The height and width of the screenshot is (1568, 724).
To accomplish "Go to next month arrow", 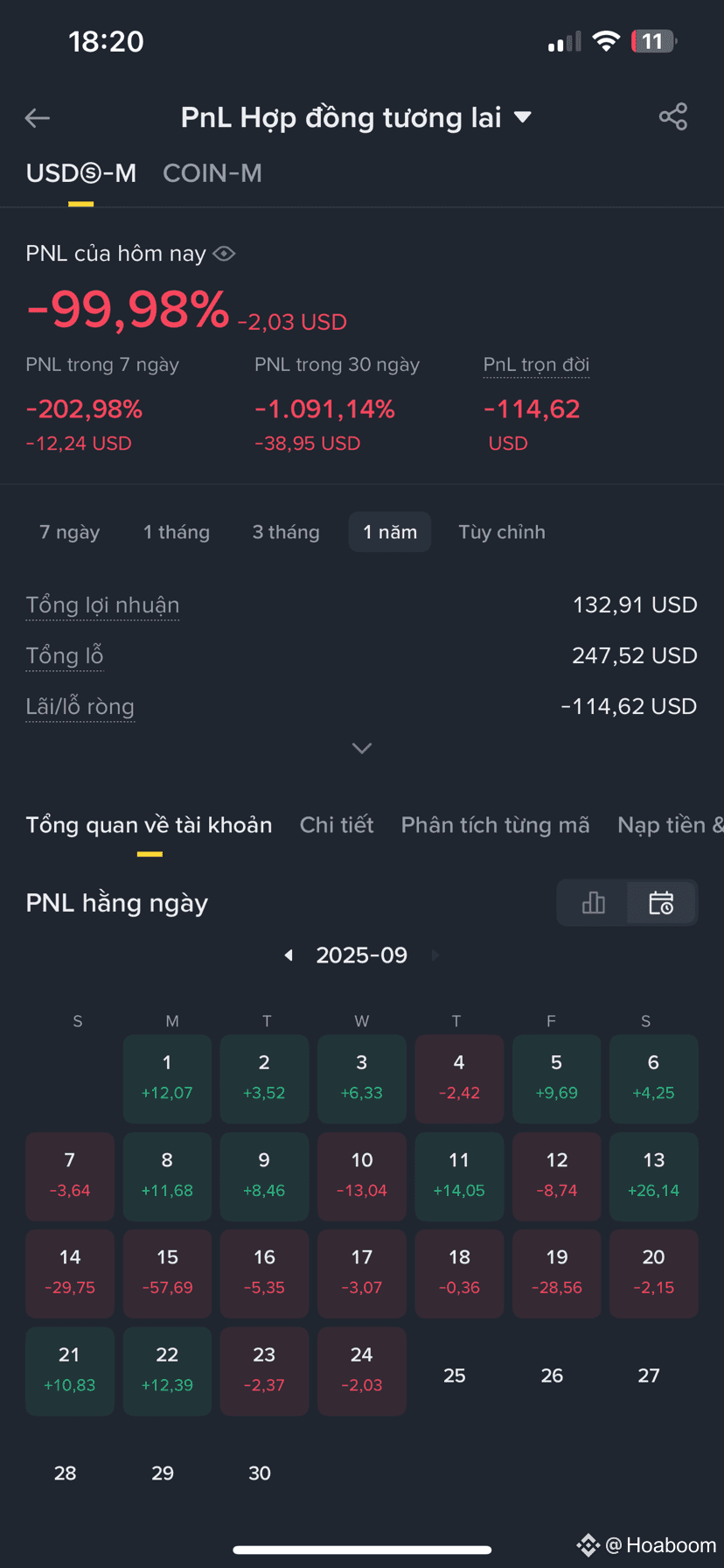I will (x=435, y=955).
